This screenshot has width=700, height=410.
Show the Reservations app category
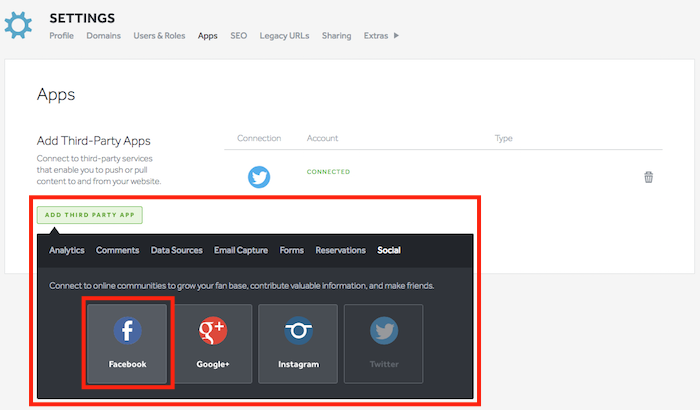[340, 250]
